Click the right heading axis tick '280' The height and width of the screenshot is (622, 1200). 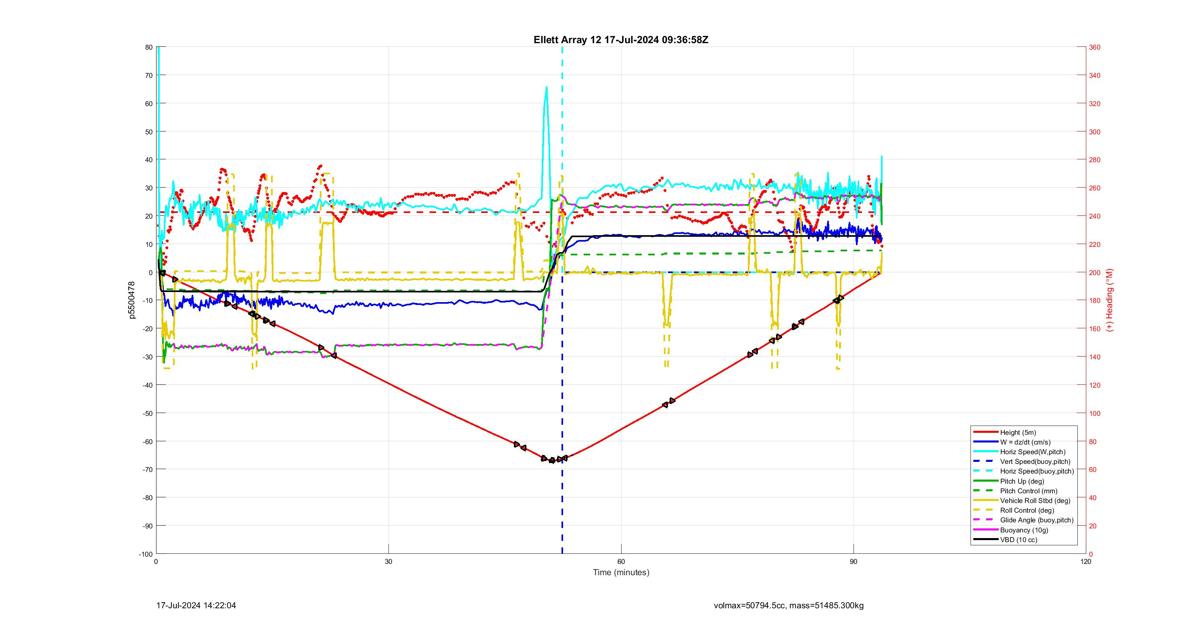click(x=1095, y=160)
